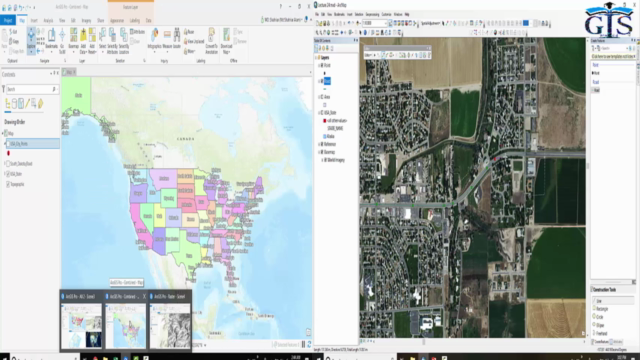Click the Locate binoculars icon
This screenshot has width=640, height=360.
click(177, 35)
